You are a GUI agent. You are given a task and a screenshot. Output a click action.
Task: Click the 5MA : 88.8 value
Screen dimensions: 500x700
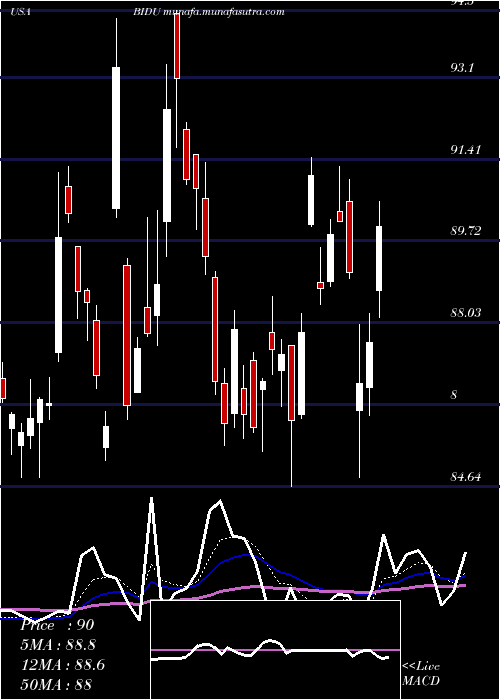[58, 645]
